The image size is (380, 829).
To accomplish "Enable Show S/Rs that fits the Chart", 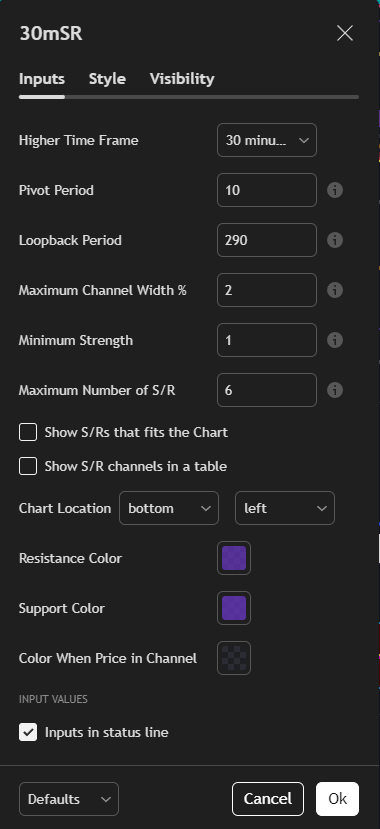I will (x=28, y=432).
